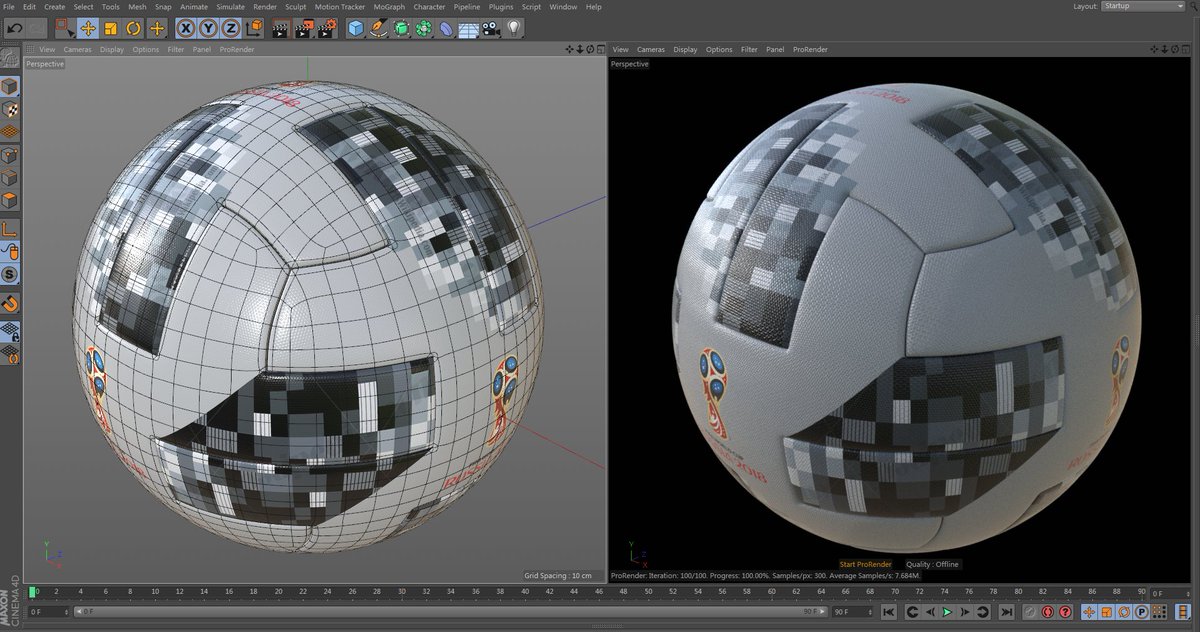The width and height of the screenshot is (1200, 632).
Task: Open left viewport Display menu
Action: [112, 49]
